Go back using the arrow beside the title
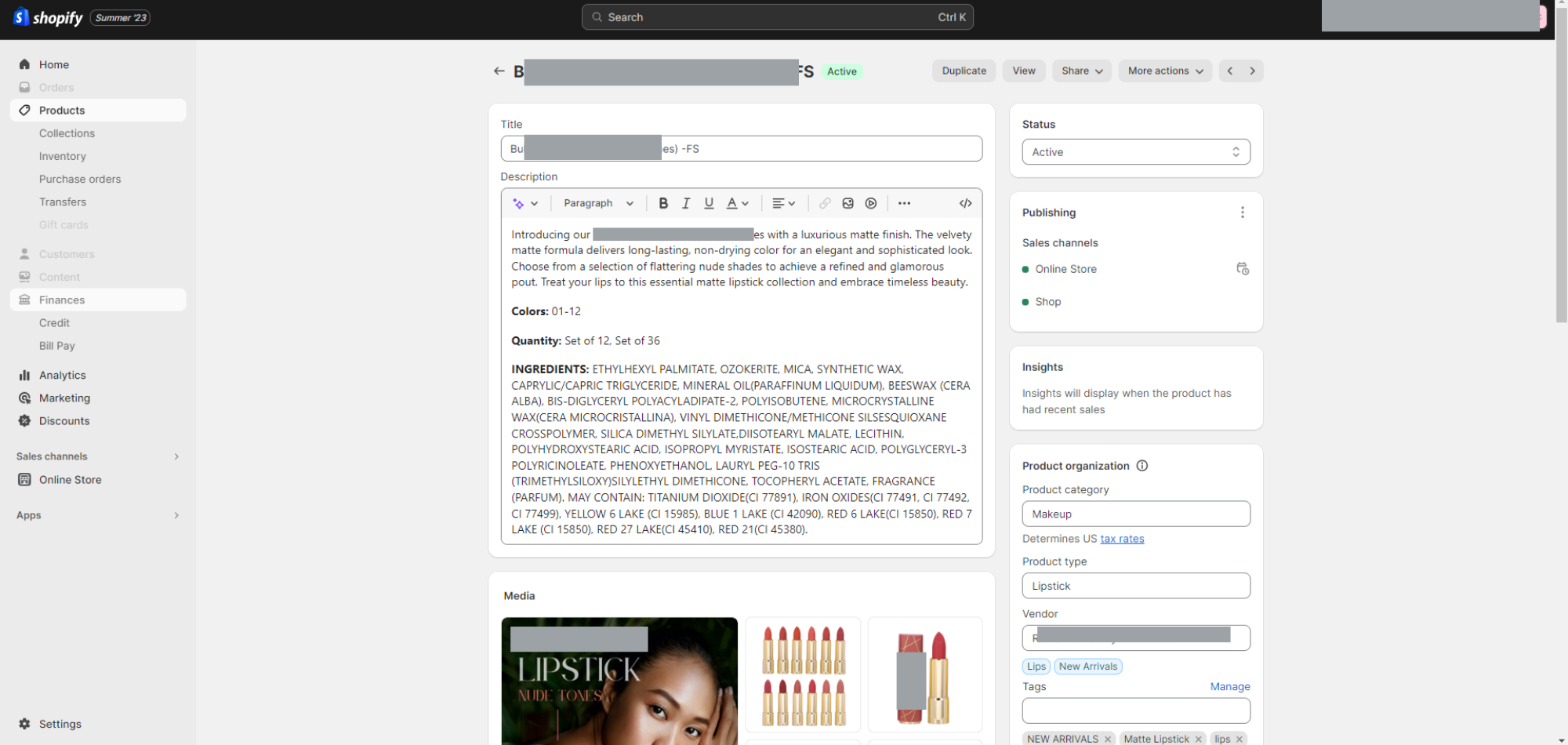Screen dimensions: 1568x745 499,71
